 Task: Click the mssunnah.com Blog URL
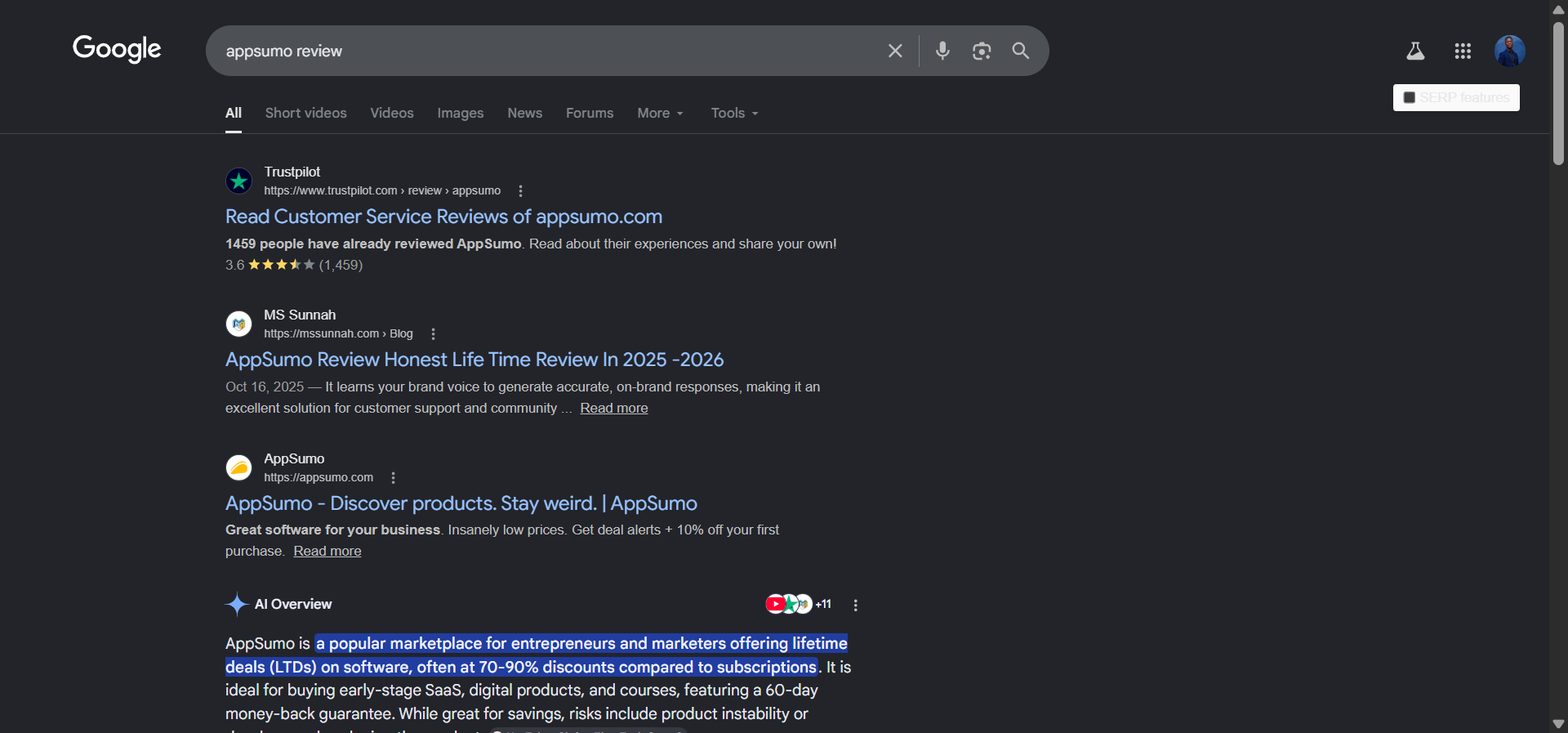click(x=338, y=333)
